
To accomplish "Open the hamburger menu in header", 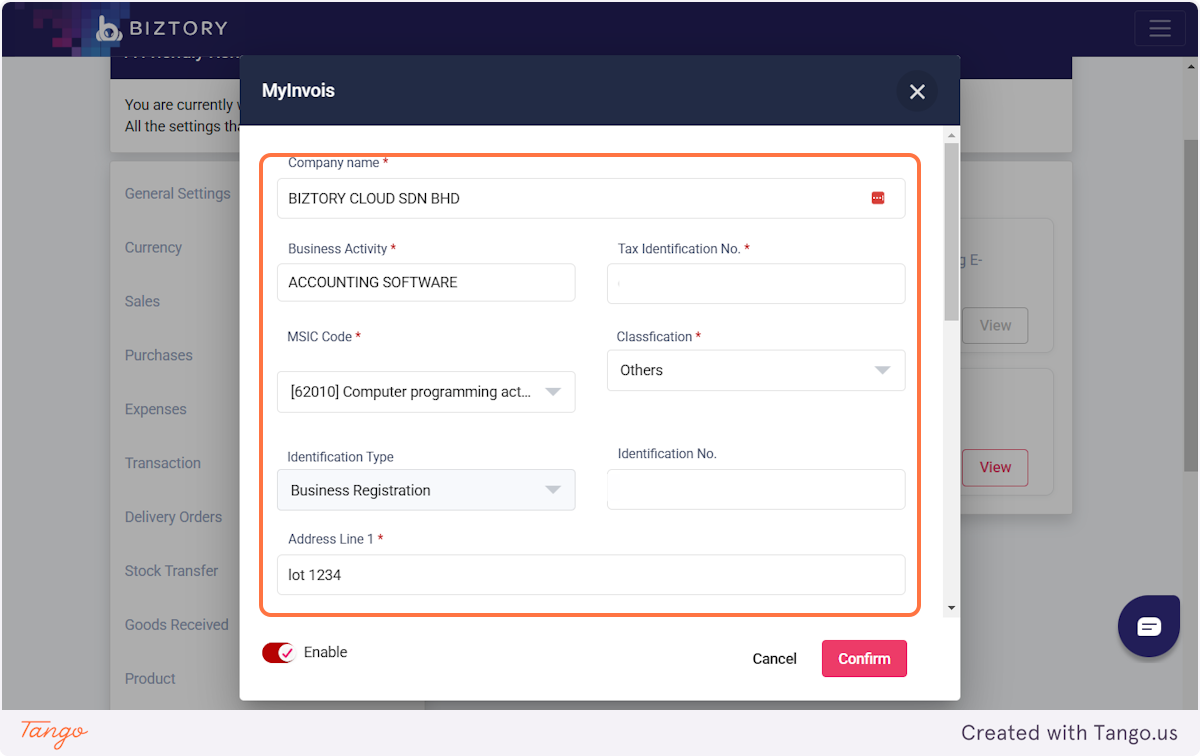I will tap(1160, 28).
